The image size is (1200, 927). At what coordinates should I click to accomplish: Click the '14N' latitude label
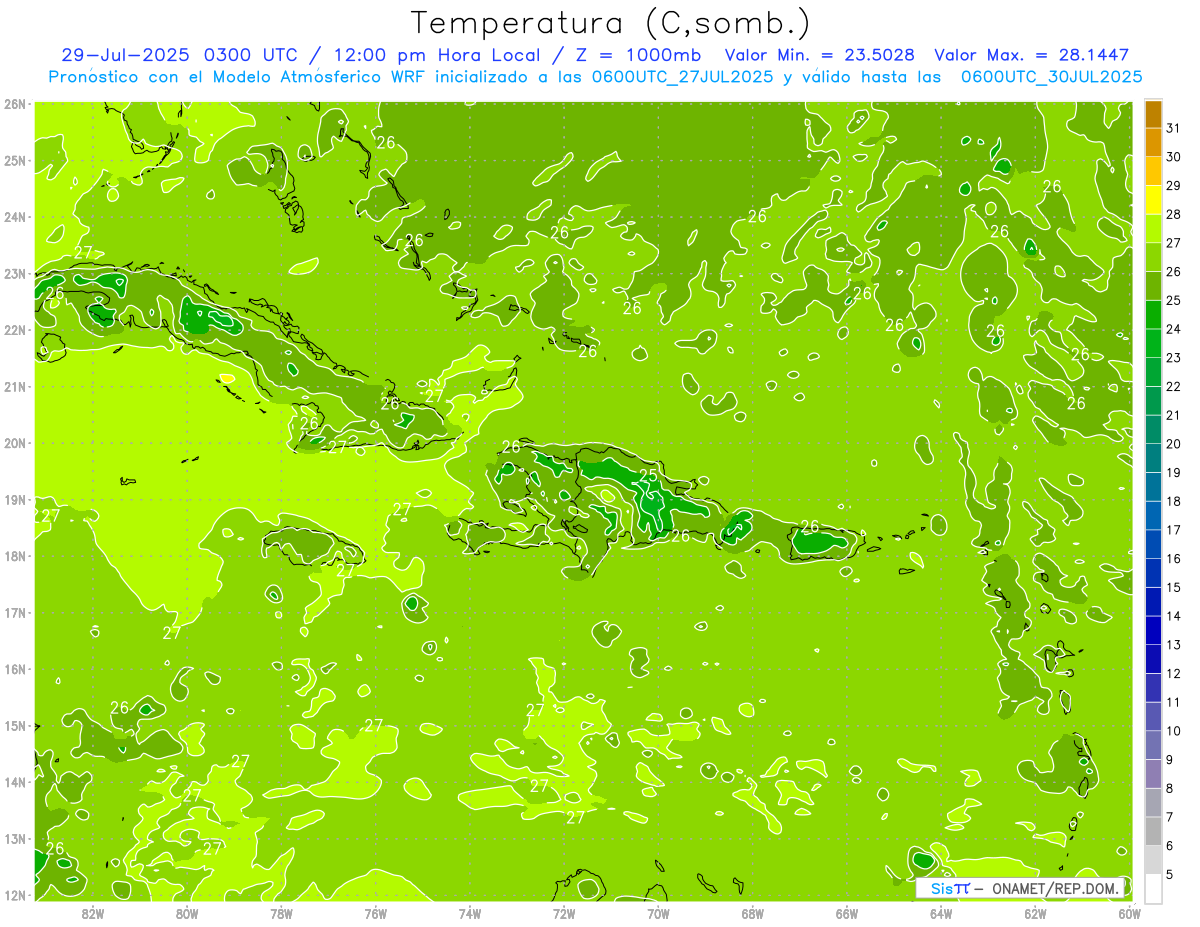[x=15, y=782]
